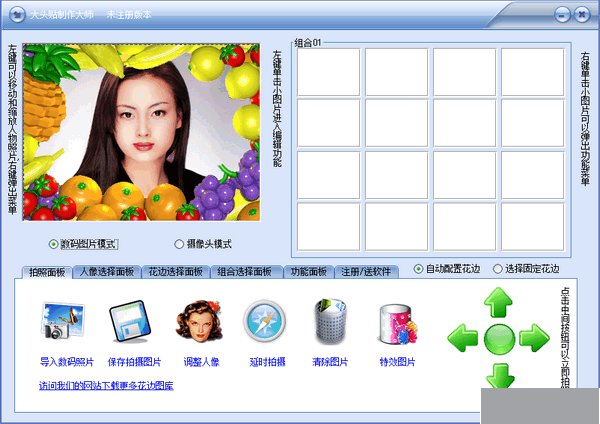This screenshot has width=600, height=424.
Task: Click the green down arrow
Action: tap(499, 375)
